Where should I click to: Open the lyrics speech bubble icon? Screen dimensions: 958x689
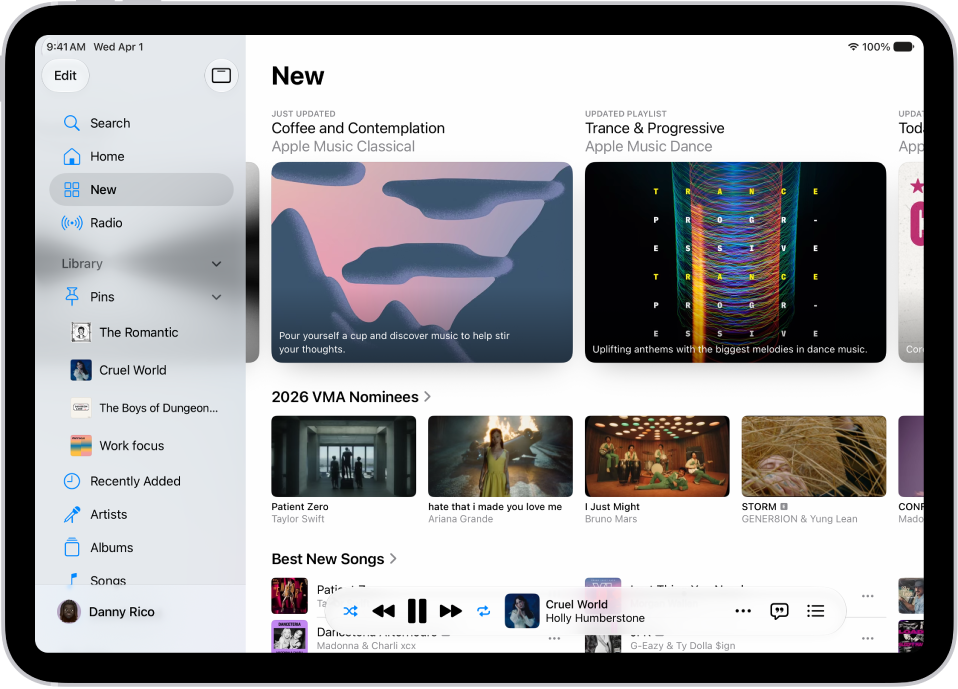(779, 611)
